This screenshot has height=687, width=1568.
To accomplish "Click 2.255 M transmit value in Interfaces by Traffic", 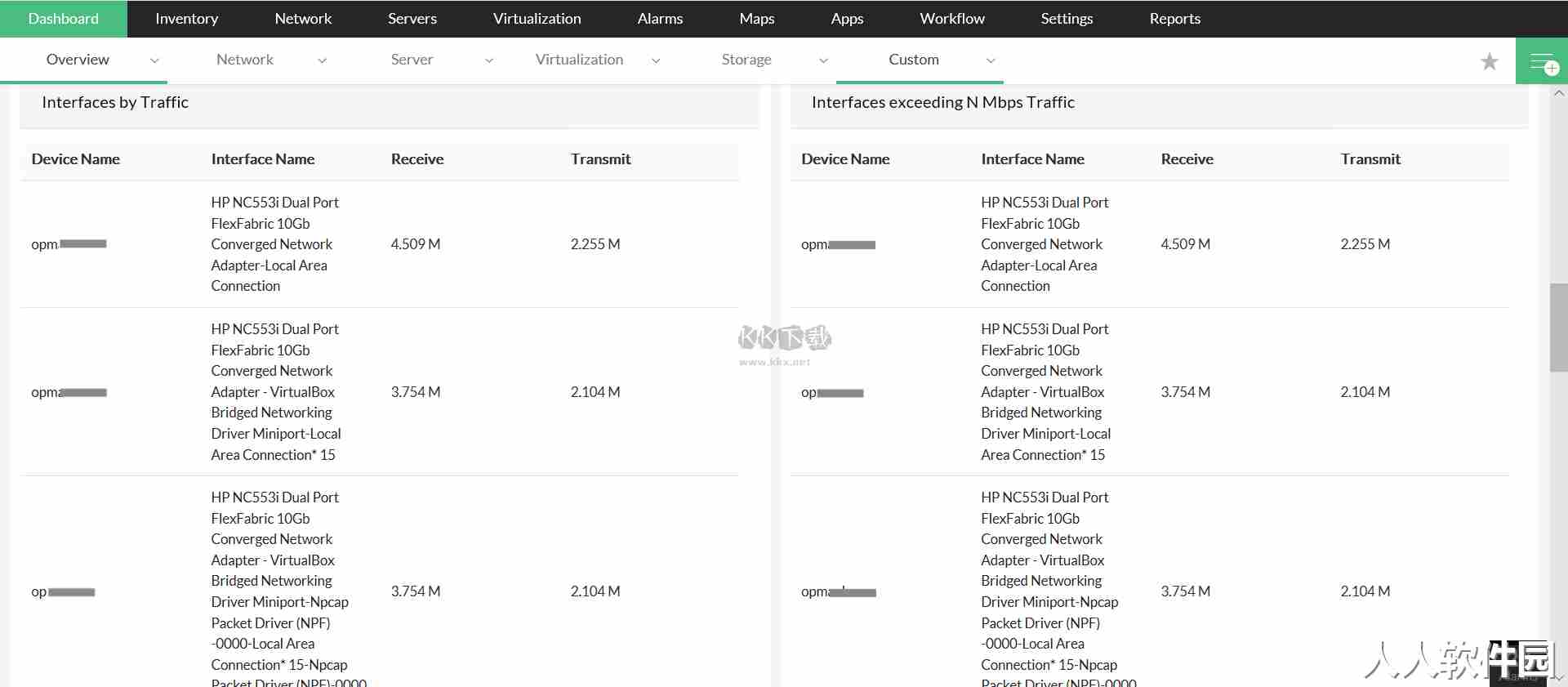I will 595,244.
